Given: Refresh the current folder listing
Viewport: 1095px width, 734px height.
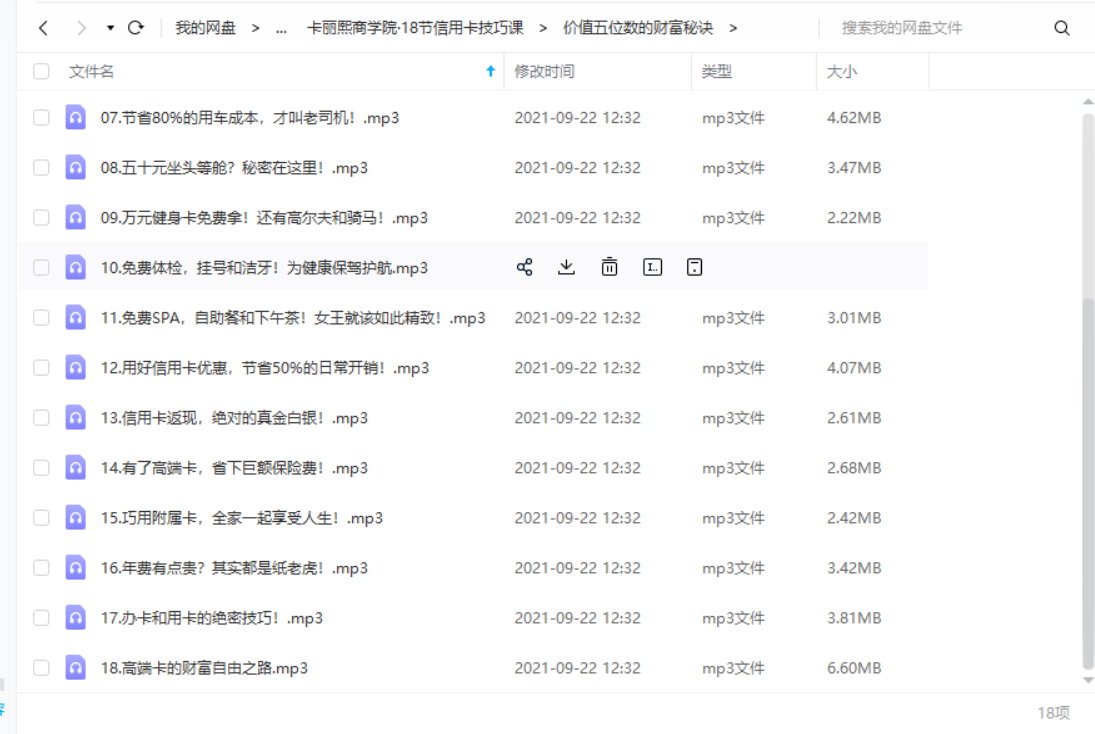Looking at the screenshot, I should 135,28.
